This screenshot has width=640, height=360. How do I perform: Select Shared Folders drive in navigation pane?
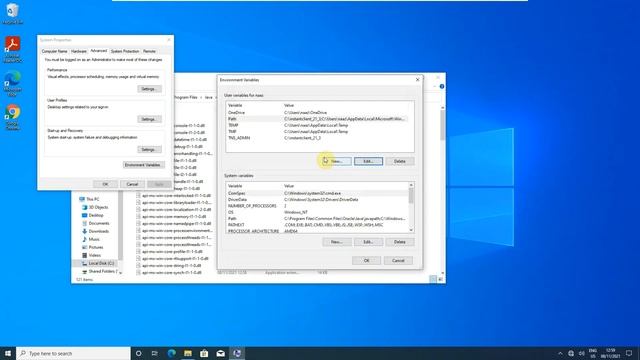(x=99, y=271)
